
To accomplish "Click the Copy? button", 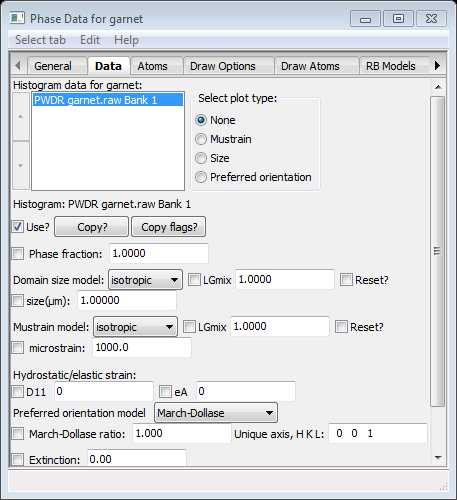I will [x=92, y=227].
